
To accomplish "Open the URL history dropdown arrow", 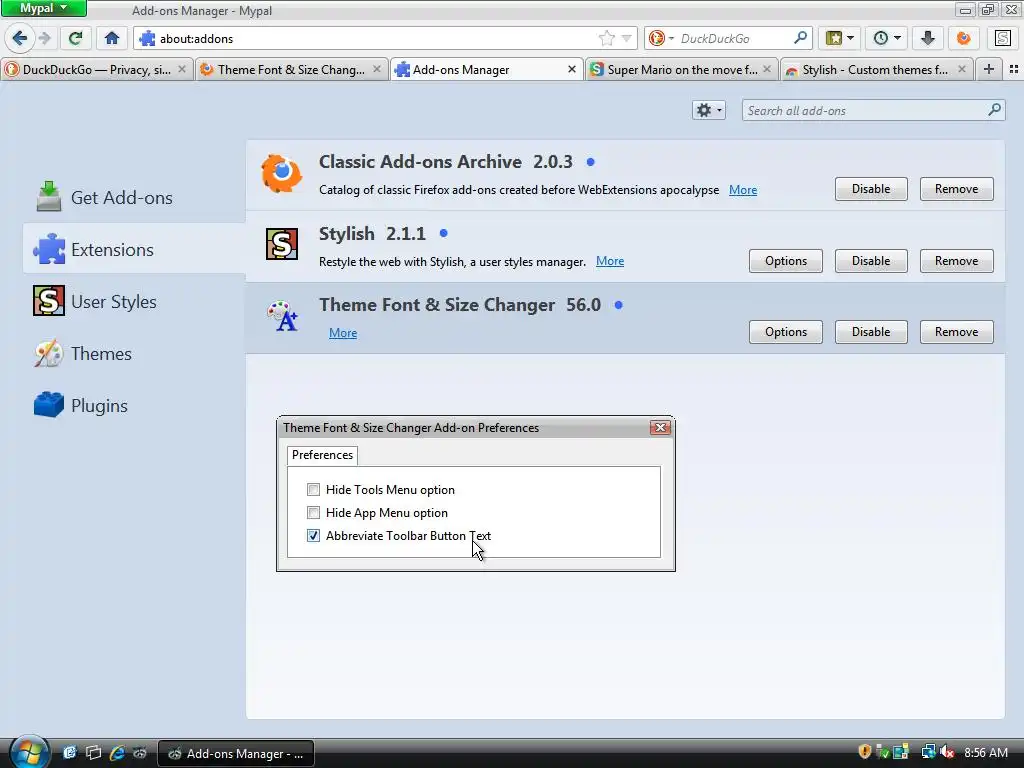I will click(626, 39).
